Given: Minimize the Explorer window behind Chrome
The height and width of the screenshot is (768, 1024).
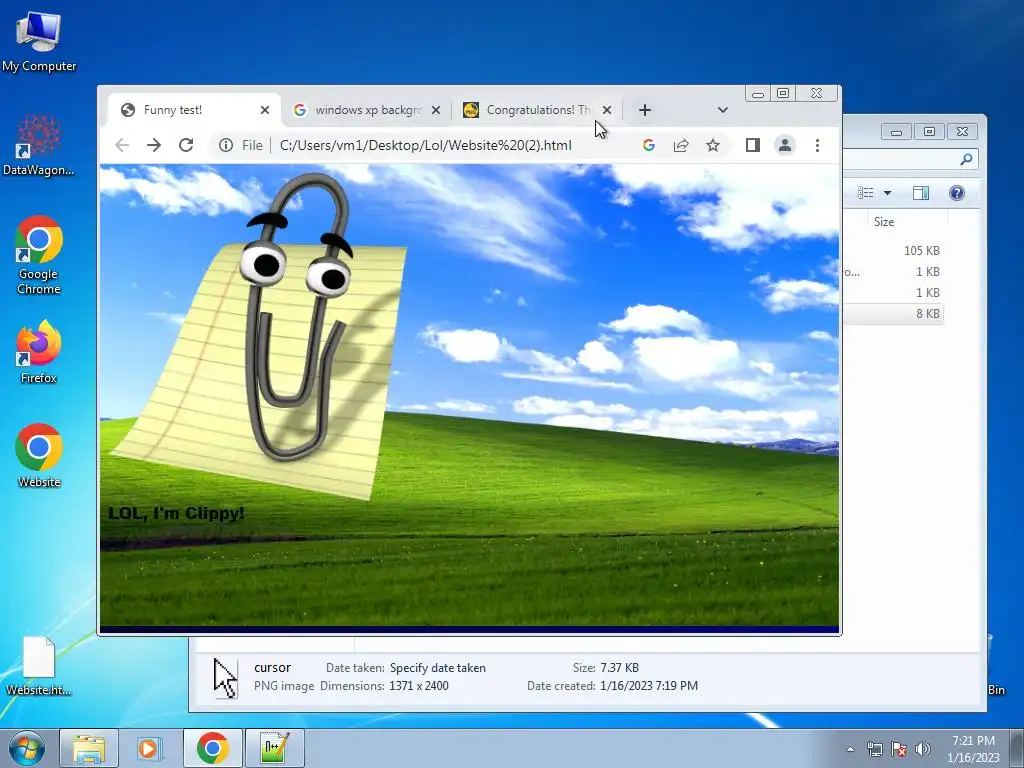Looking at the screenshot, I should point(897,132).
